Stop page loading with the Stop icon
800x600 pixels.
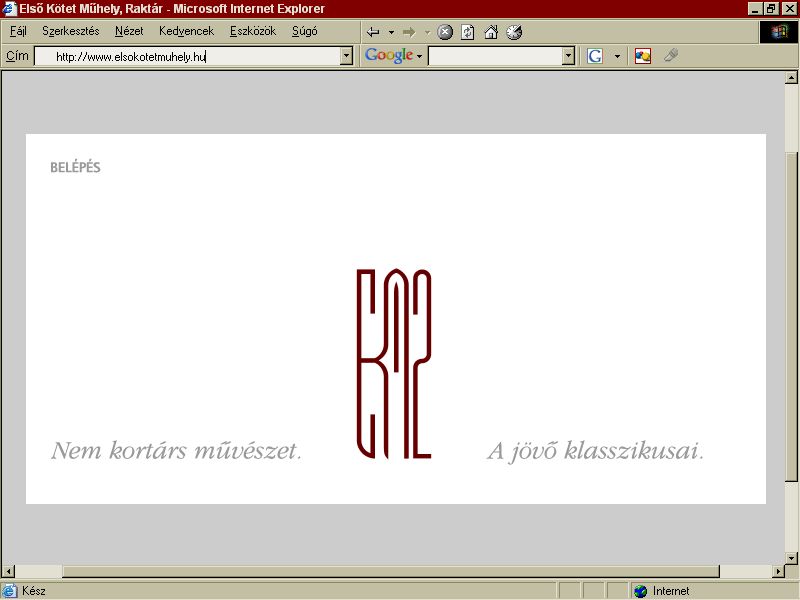(445, 32)
